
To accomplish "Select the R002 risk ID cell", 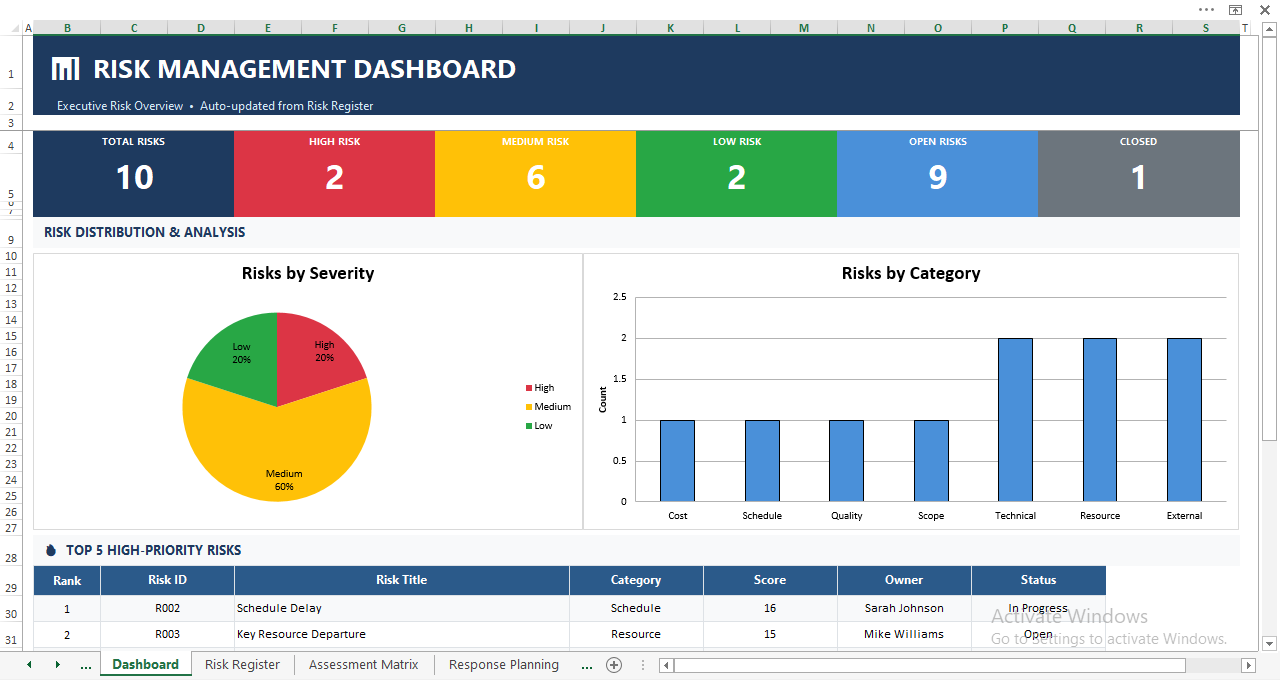I will pyautogui.click(x=167, y=608).
